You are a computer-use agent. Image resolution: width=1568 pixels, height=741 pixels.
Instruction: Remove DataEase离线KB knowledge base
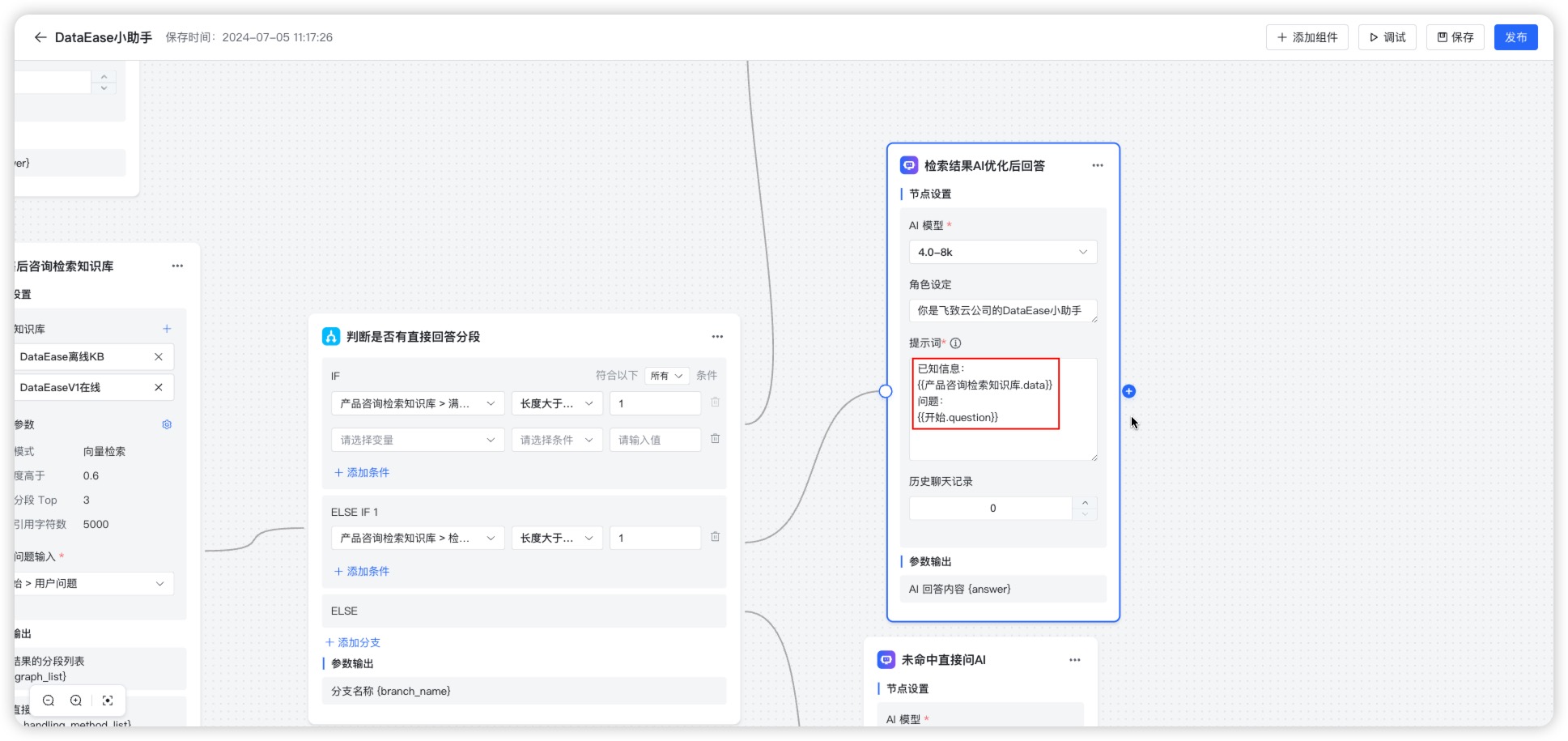[159, 356]
